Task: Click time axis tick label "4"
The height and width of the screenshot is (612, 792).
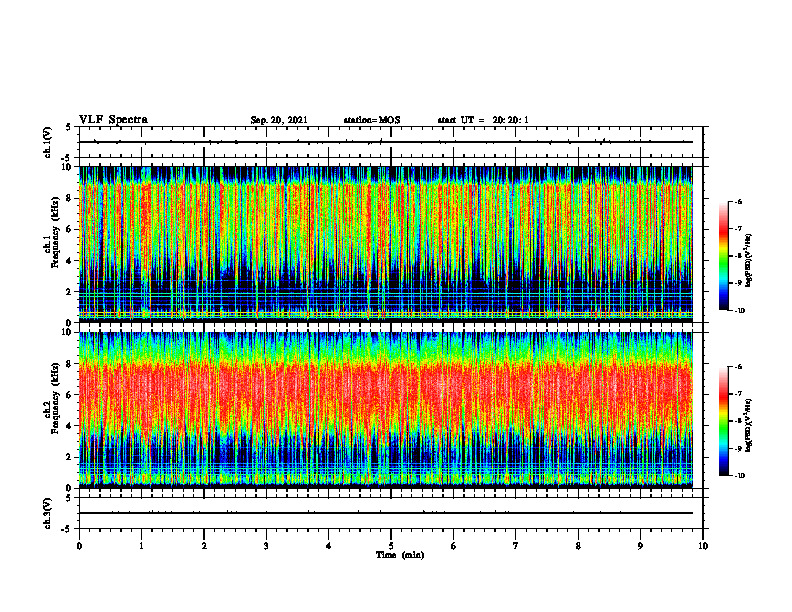Action: click(x=329, y=546)
